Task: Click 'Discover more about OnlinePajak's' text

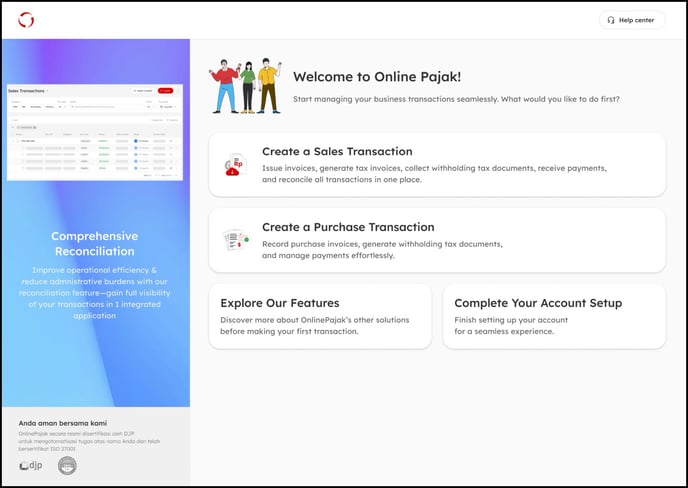Action: pyautogui.click(x=315, y=326)
